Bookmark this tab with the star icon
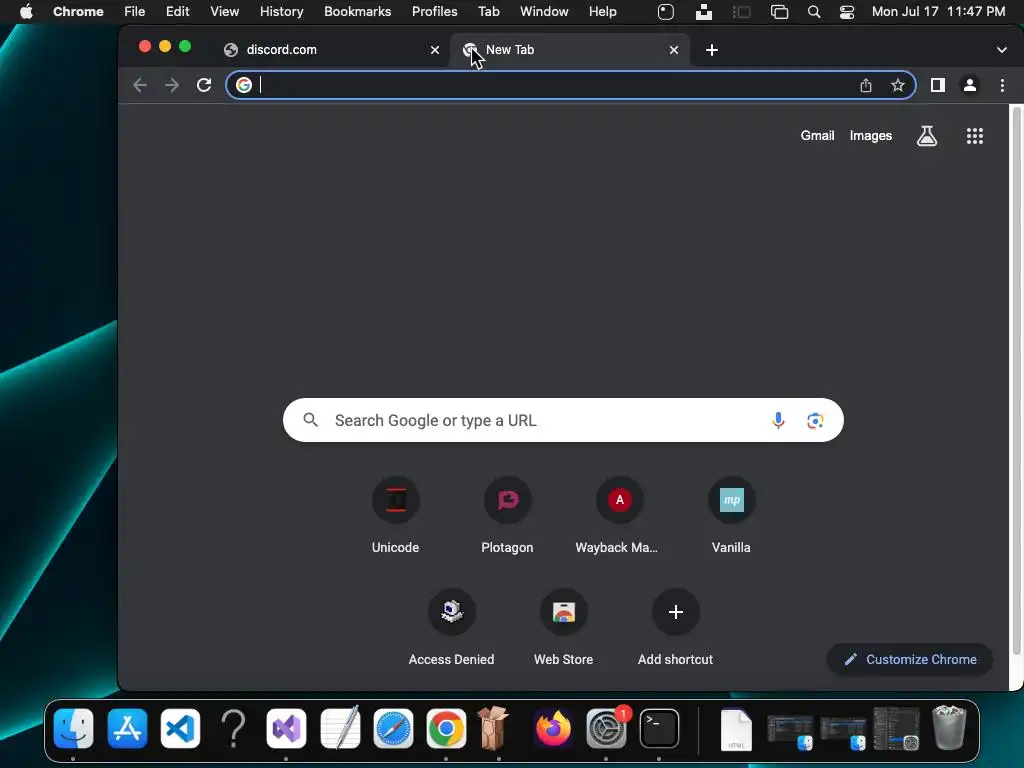 898,85
